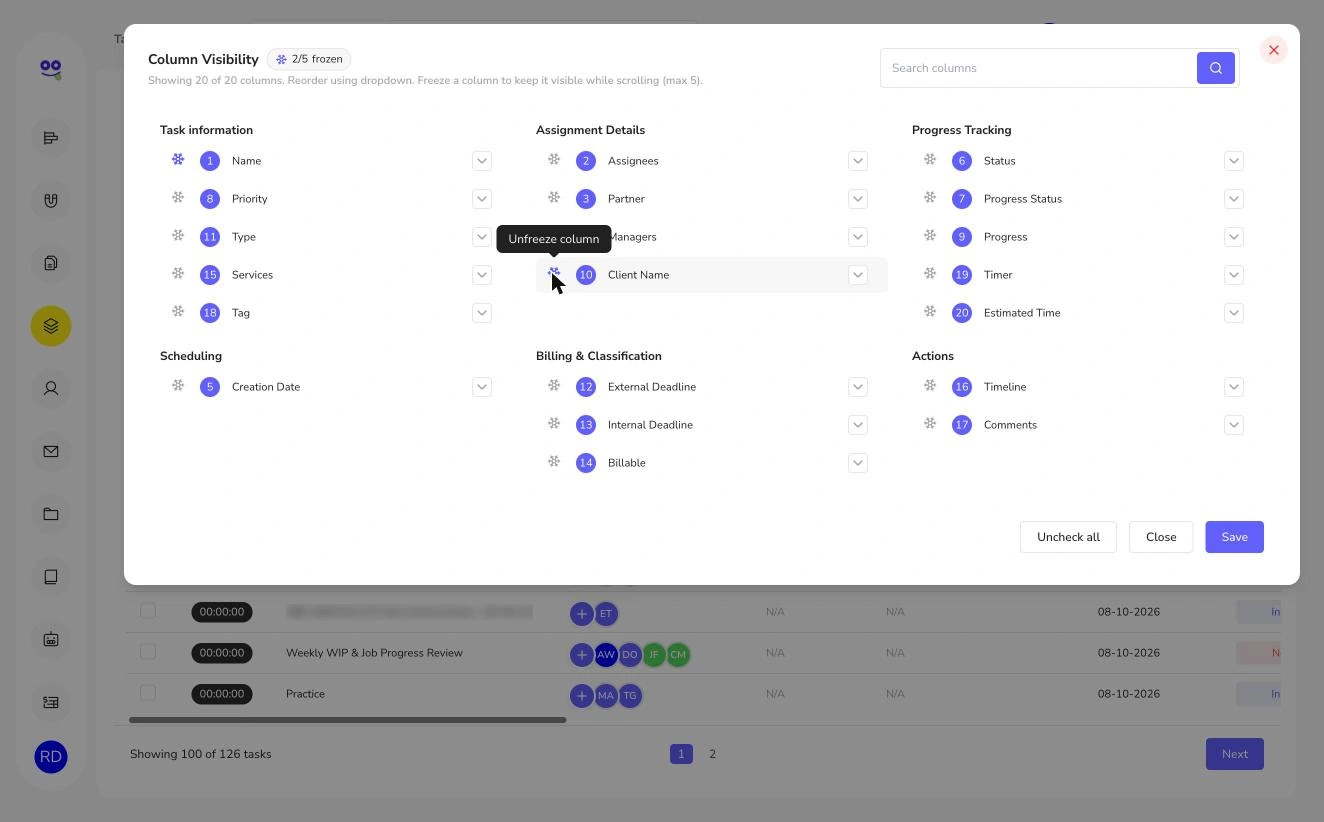The width and height of the screenshot is (1324, 822).
Task: Open reorder dropdown for Services
Action: click(x=482, y=275)
